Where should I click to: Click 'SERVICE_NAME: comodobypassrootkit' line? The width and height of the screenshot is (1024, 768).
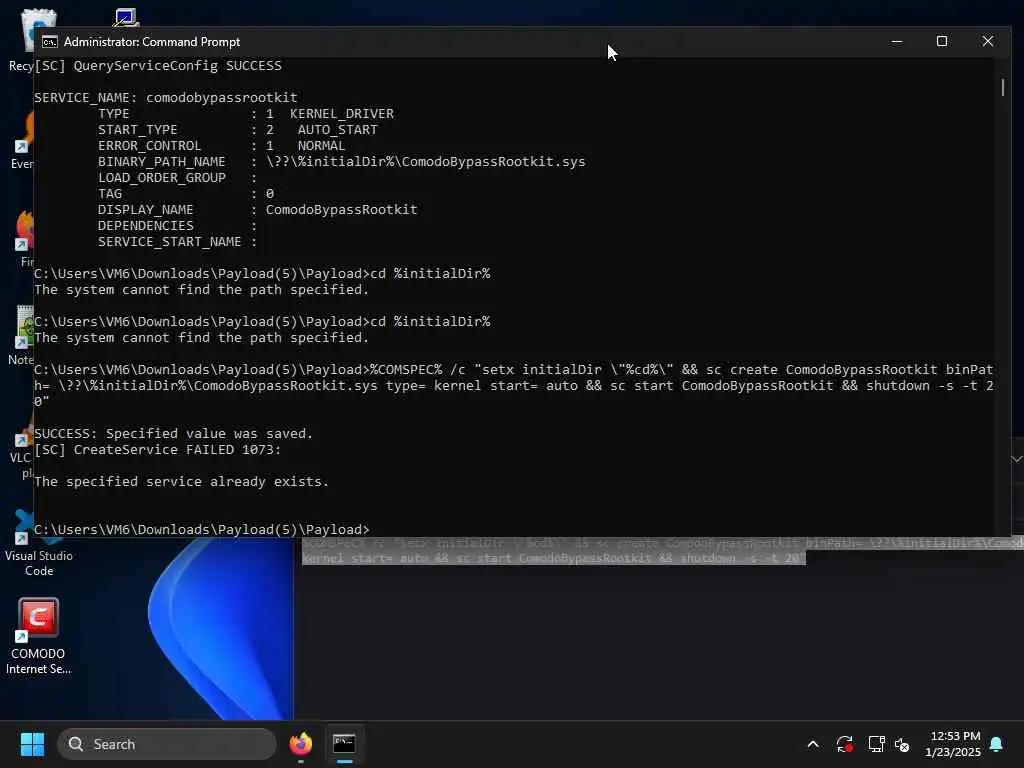(166, 97)
